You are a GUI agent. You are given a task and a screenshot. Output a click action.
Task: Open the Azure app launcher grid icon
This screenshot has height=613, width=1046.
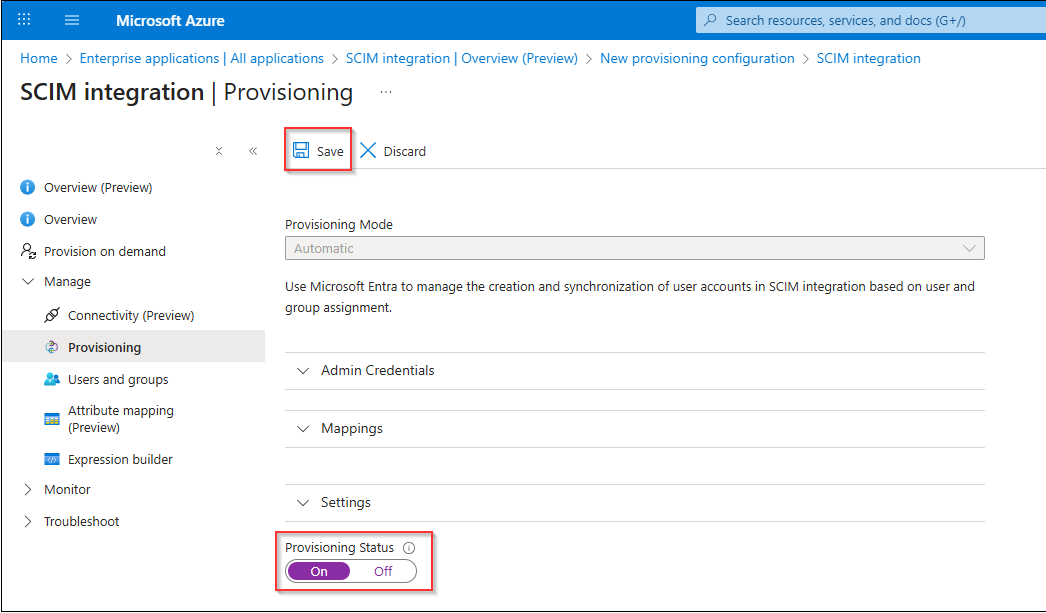coord(24,19)
